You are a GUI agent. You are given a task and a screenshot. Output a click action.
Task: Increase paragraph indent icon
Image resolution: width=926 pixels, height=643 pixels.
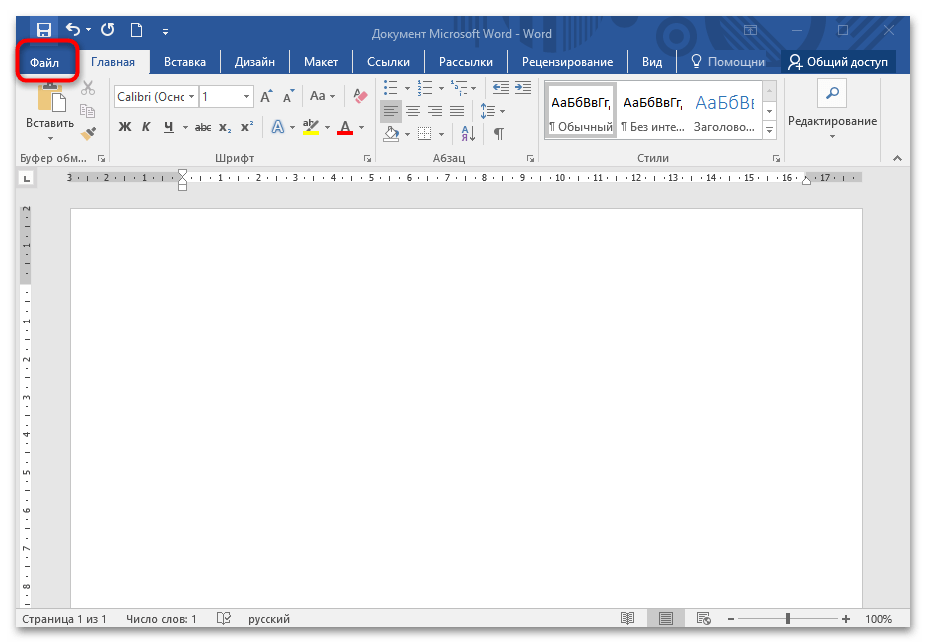point(523,88)
